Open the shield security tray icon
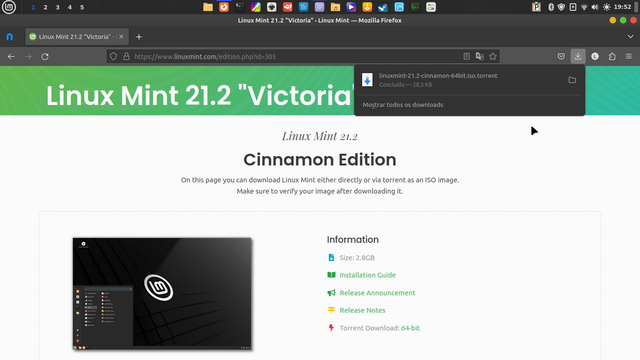This screenshot has width=640, height=360. 561,7
